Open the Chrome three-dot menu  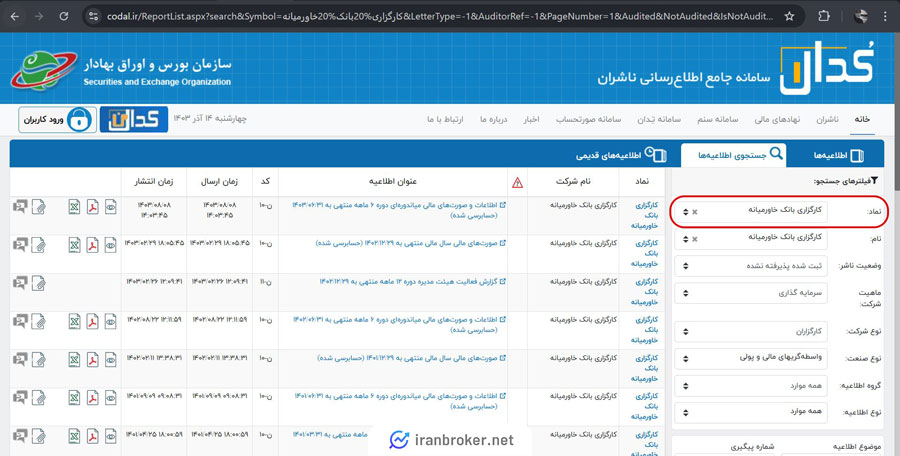(x=885, y=16)
